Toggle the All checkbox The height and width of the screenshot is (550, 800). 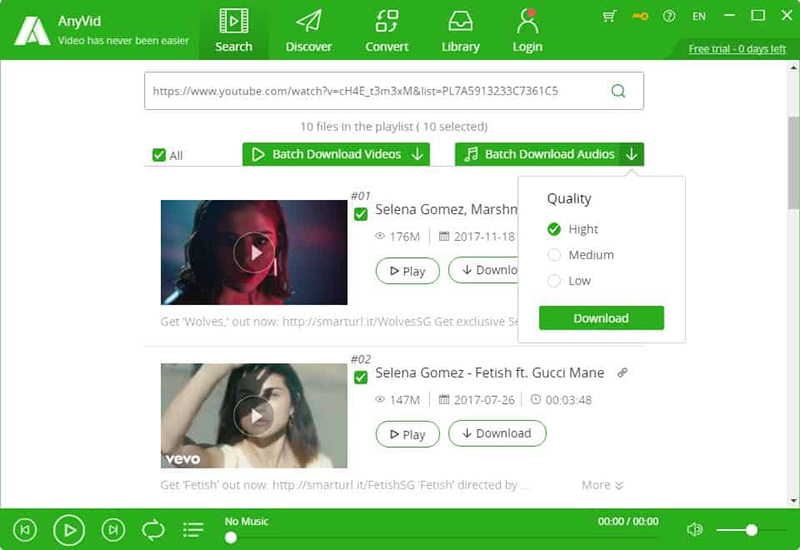[159, 155]
